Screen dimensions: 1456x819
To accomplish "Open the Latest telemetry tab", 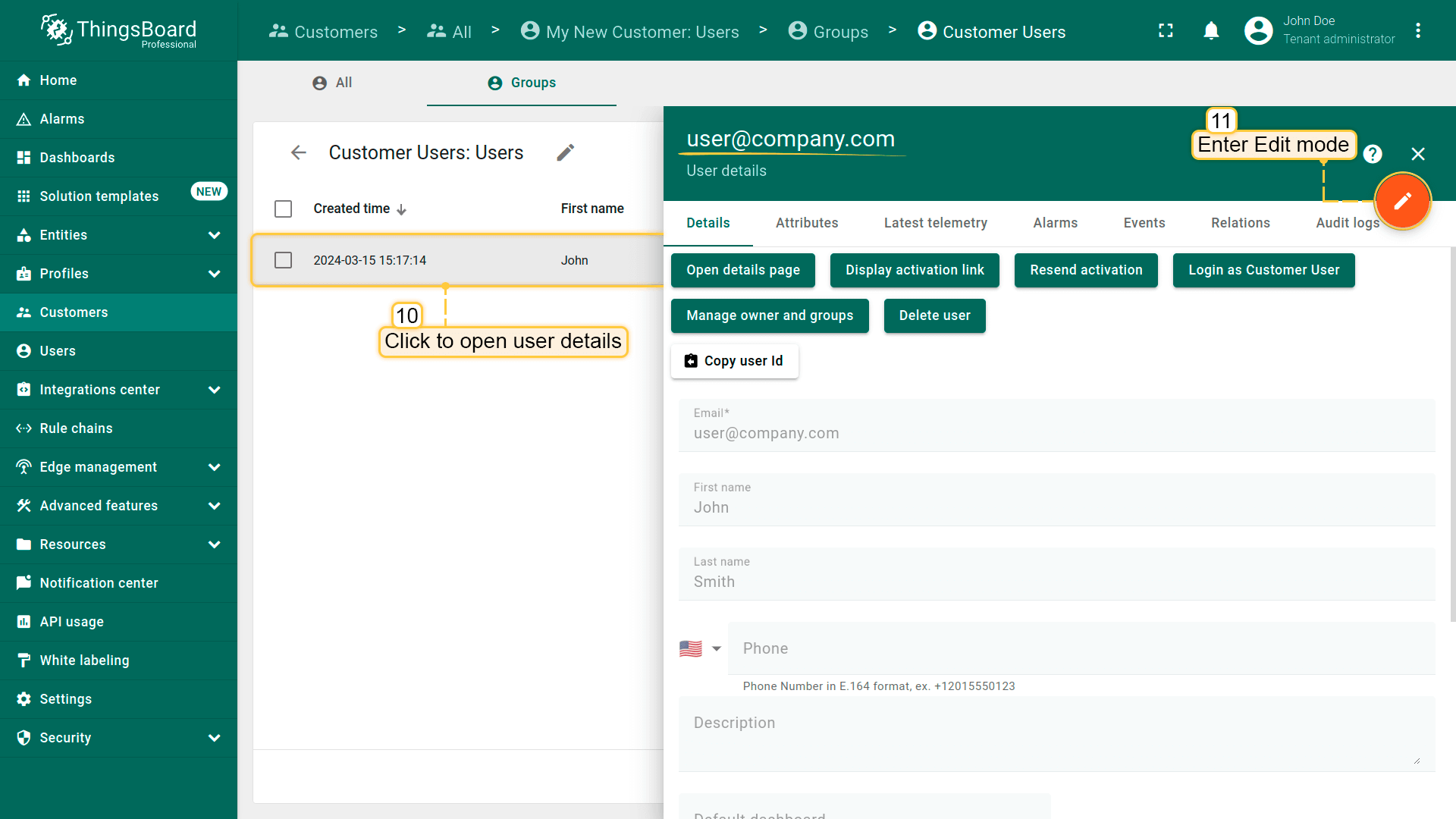I will [935, 223].
